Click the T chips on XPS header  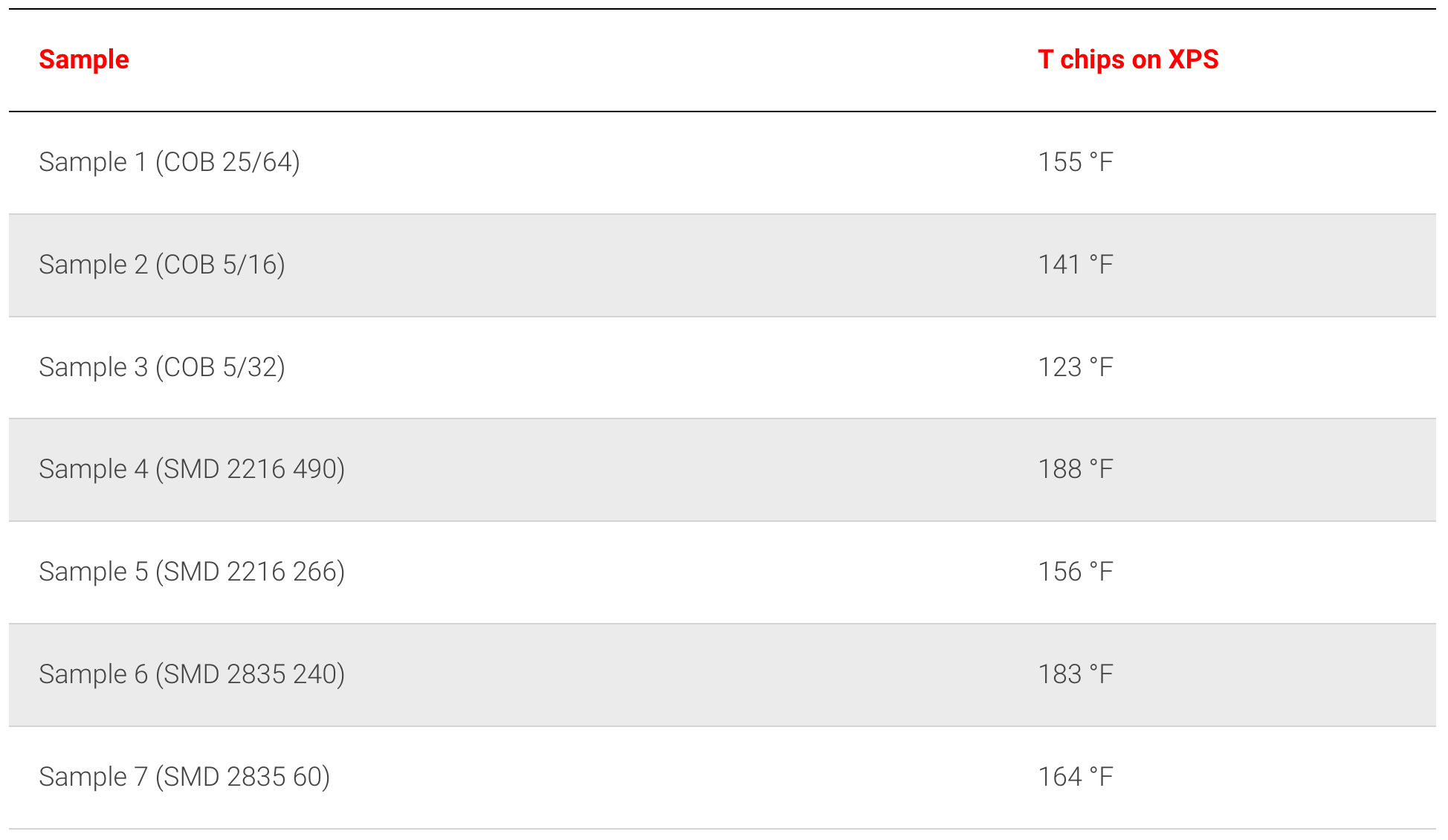pos(1128,59)
